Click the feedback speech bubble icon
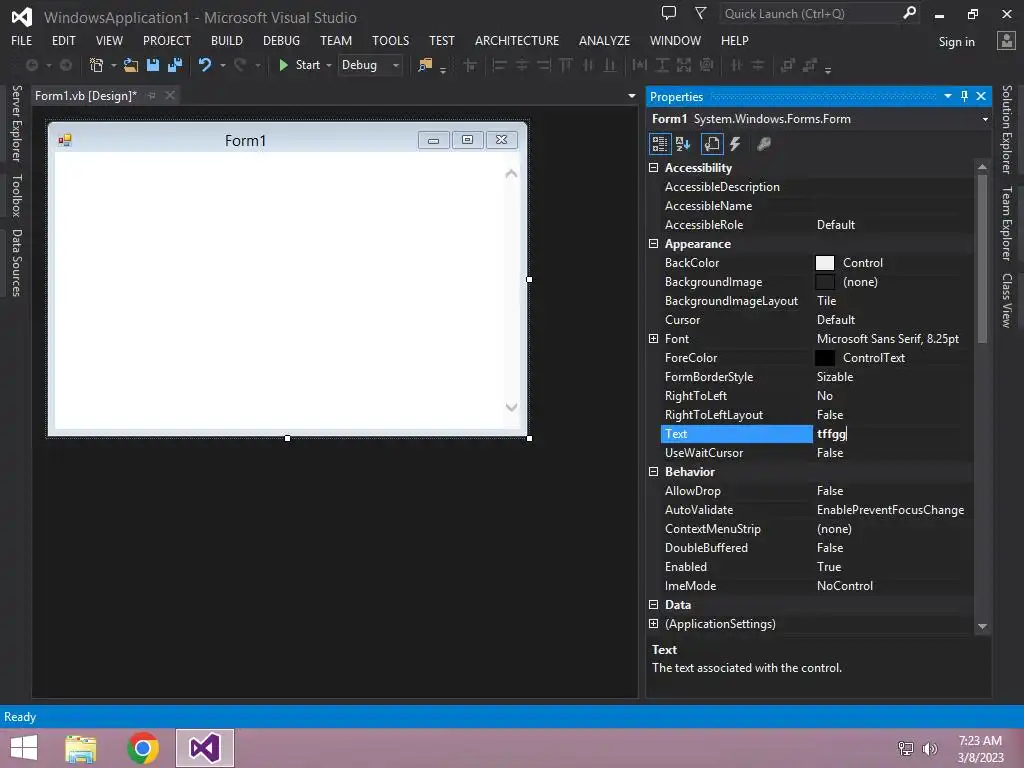This screenshot has width=1024, height=768. pos(669,12)
